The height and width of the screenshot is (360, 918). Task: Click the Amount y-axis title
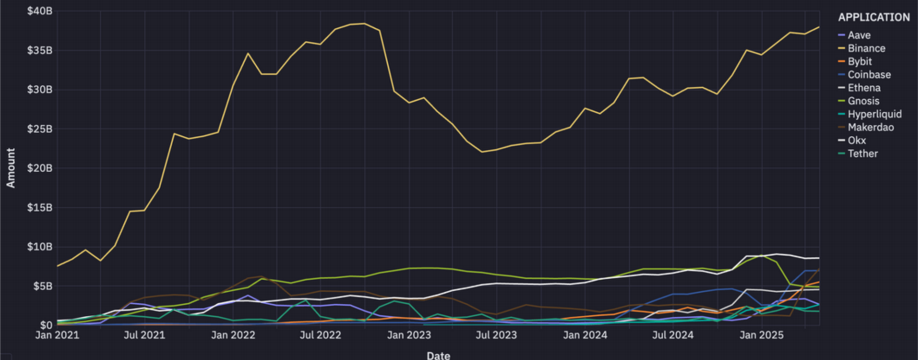(x=11, y=168)
